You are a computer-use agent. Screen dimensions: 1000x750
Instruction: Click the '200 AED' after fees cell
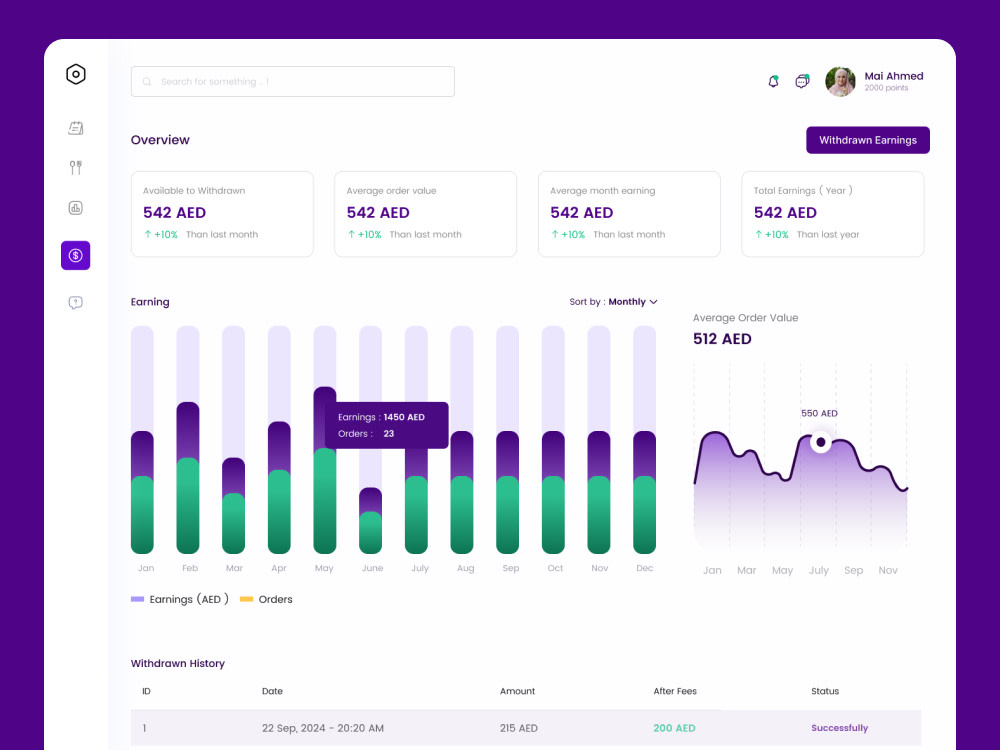pyautogui.click(x=674, y=728)
